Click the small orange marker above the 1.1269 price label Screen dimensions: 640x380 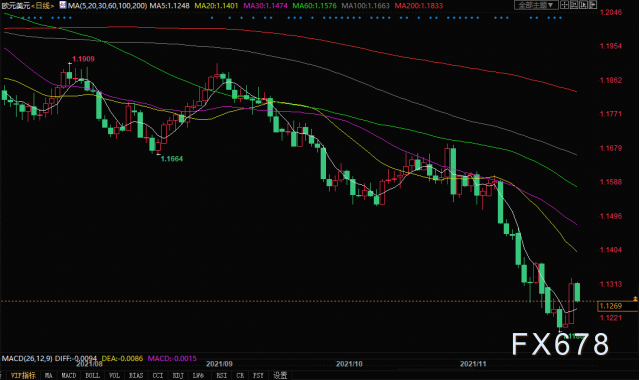[x=635, y=299]
